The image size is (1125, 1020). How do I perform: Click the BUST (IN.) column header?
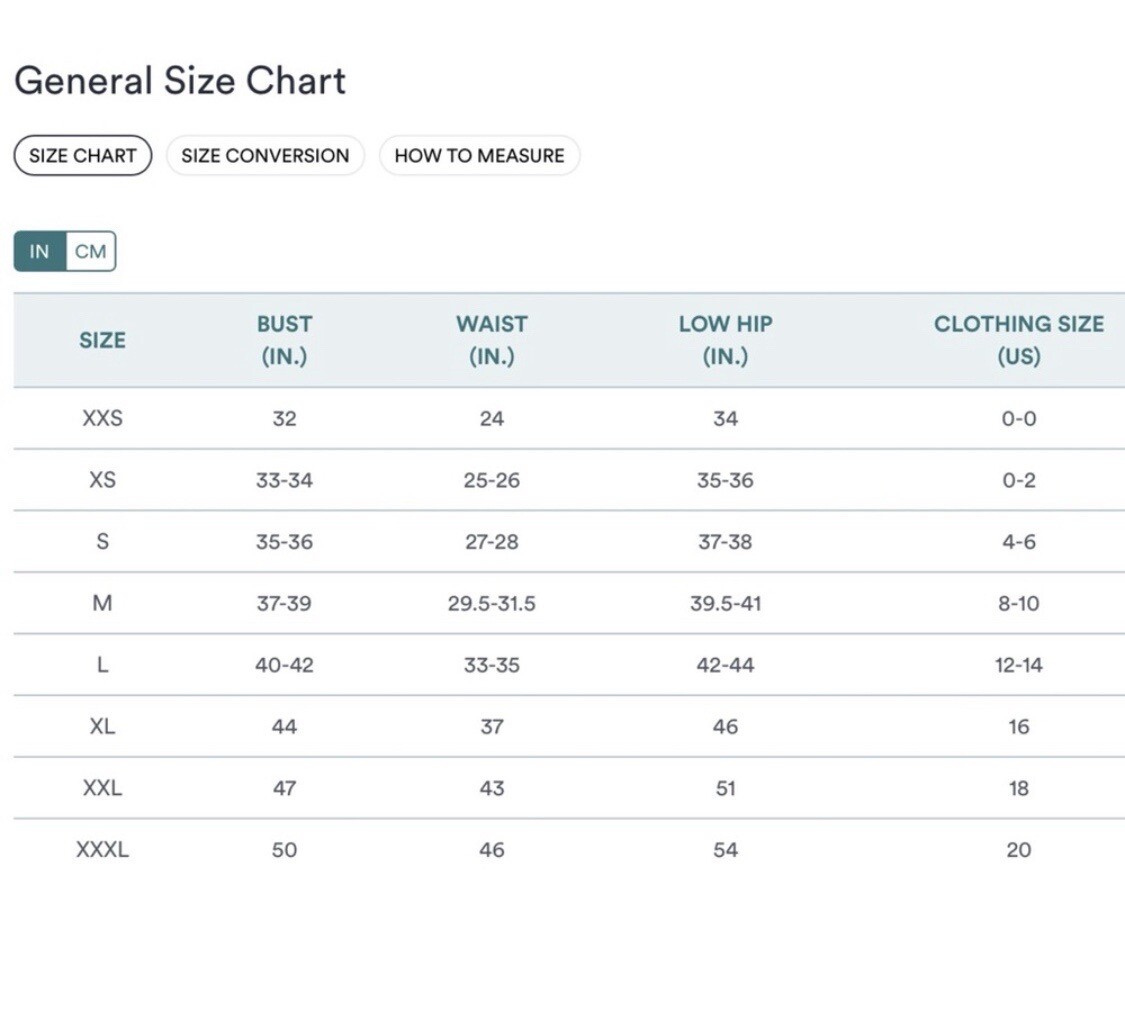coord(284,340)
